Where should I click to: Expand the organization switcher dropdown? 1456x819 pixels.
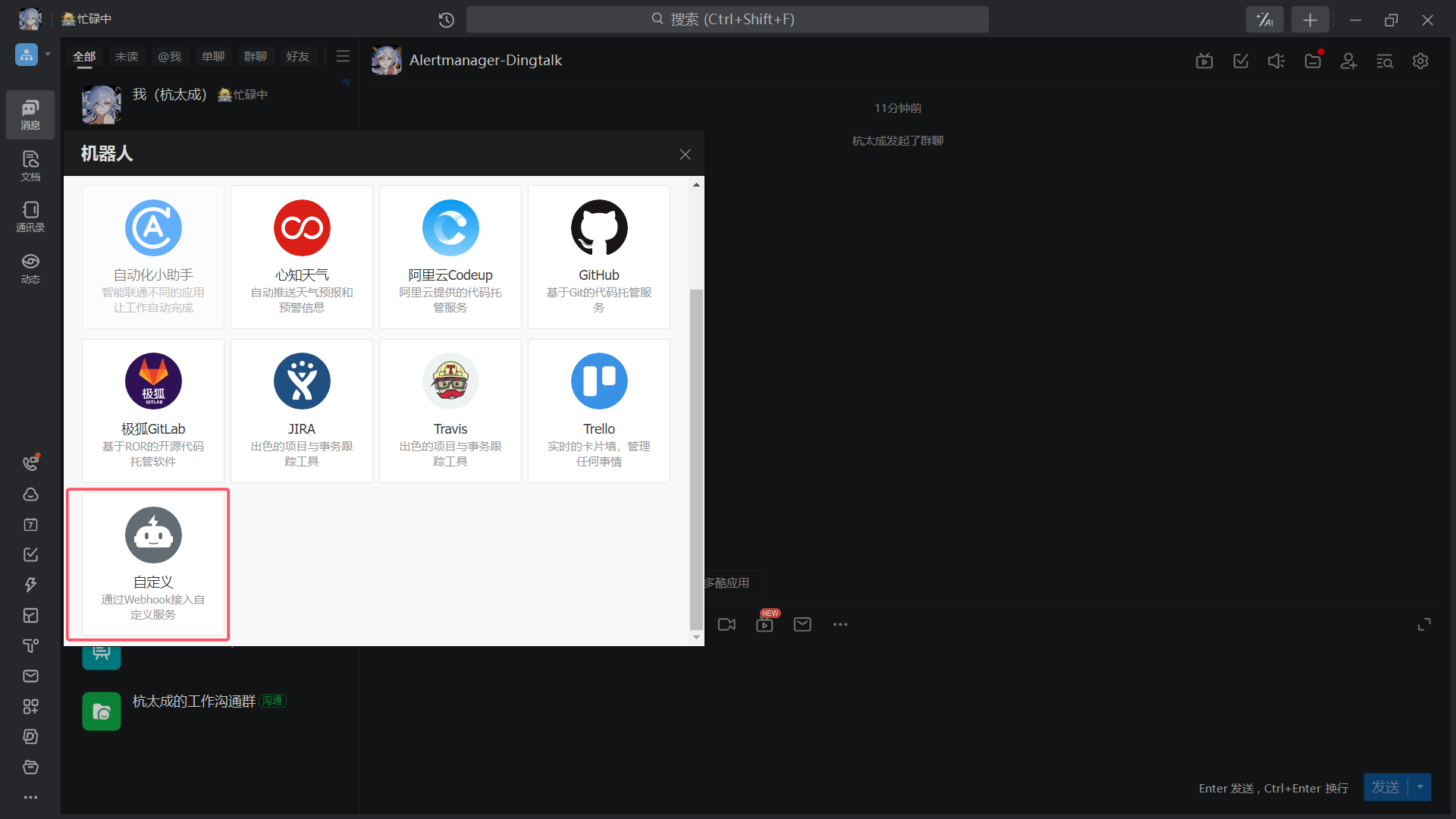click(x=48, y=55)
